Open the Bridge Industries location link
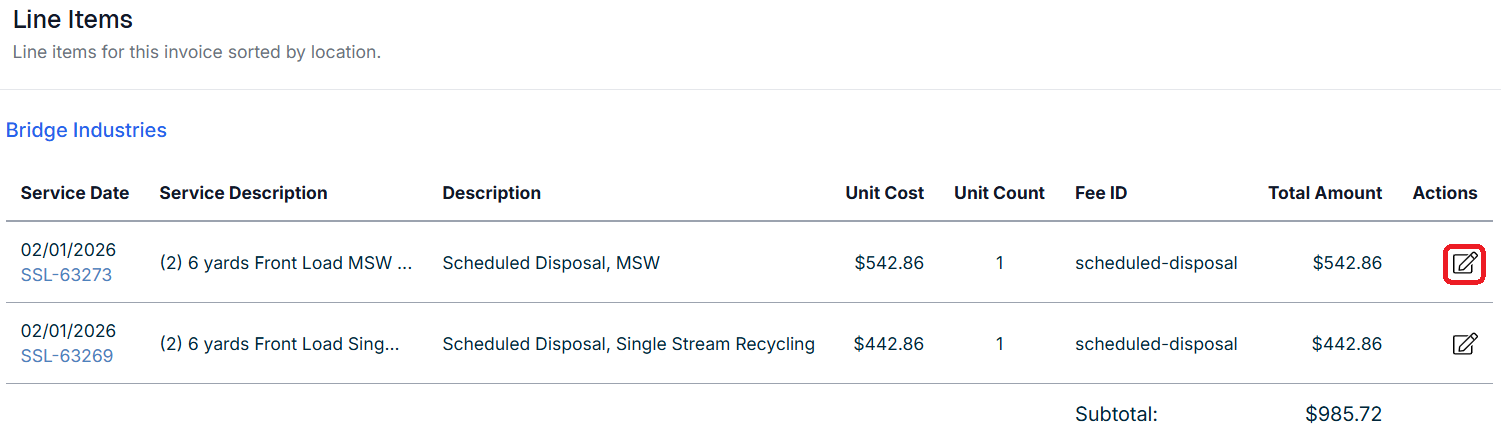Image resolution: width=1501 pixels, height=439 pixels. 86,130
